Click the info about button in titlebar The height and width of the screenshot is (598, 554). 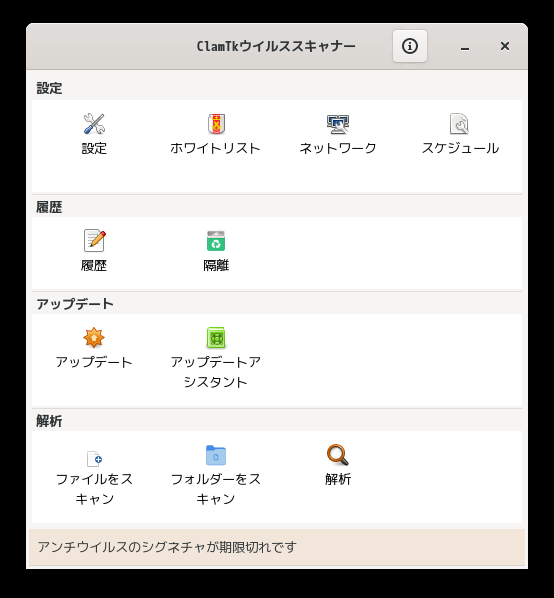pos(410,46)
